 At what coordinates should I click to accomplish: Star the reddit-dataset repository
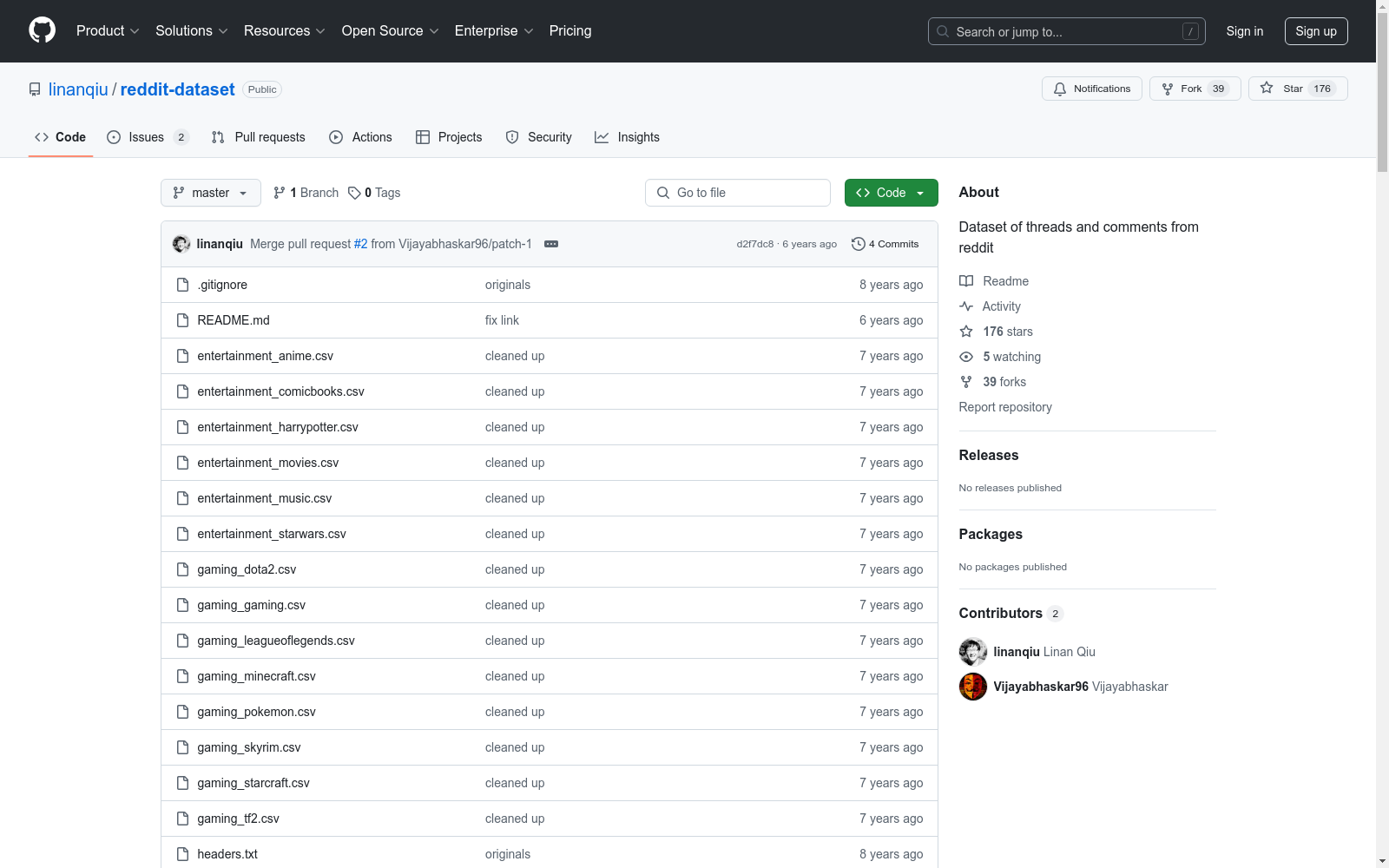(x=1297, y=89)
